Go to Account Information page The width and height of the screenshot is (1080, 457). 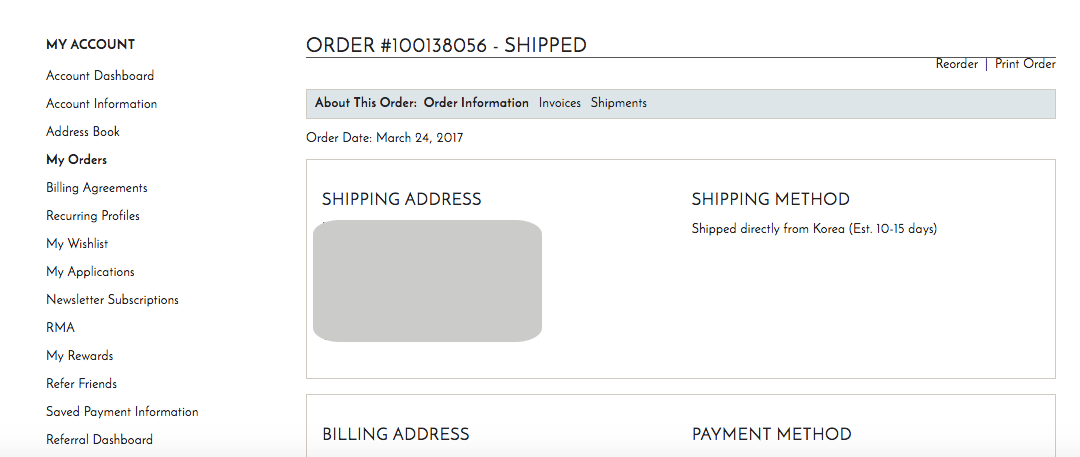(x=101, y=104)
